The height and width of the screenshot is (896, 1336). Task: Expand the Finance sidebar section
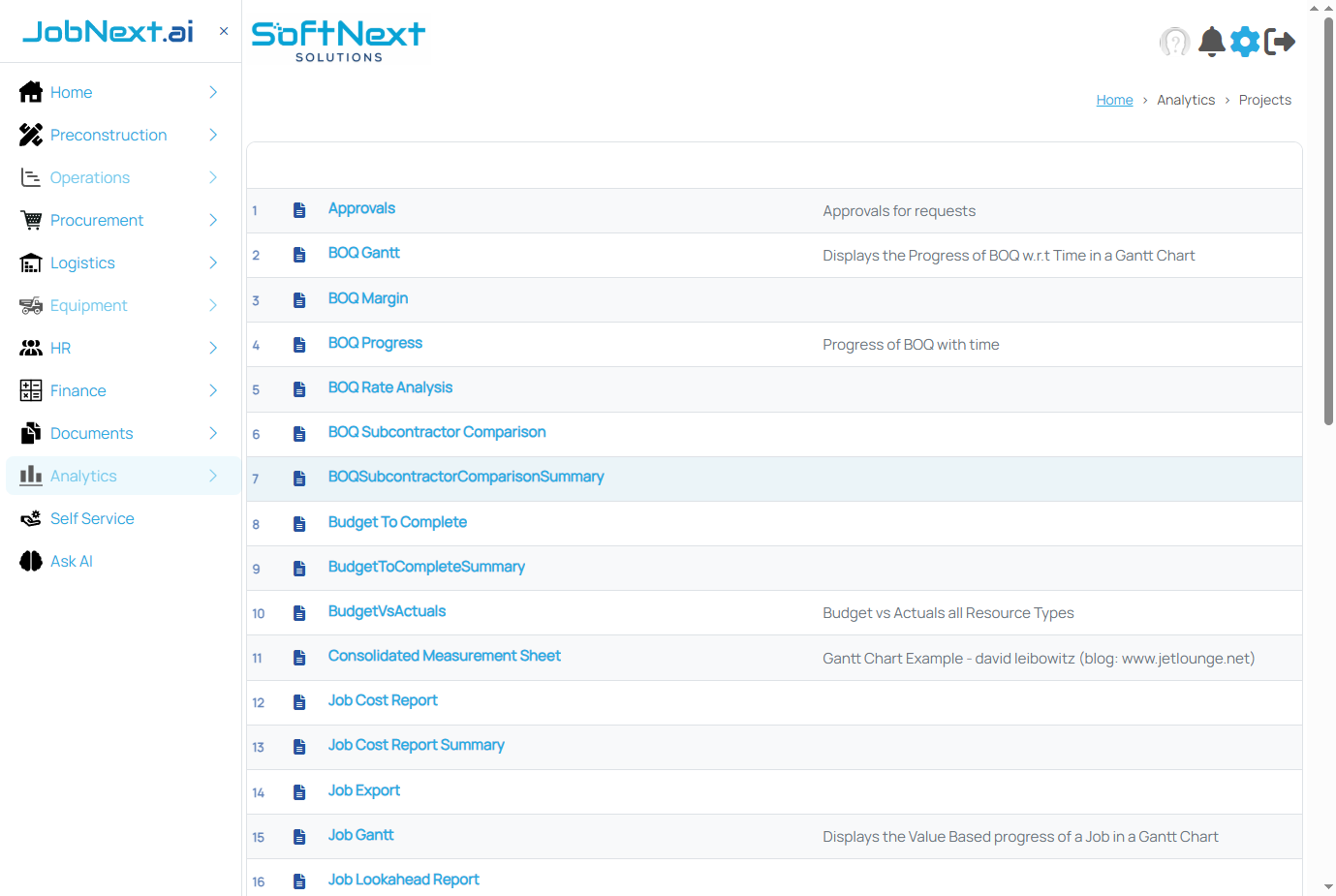[212, 390]
